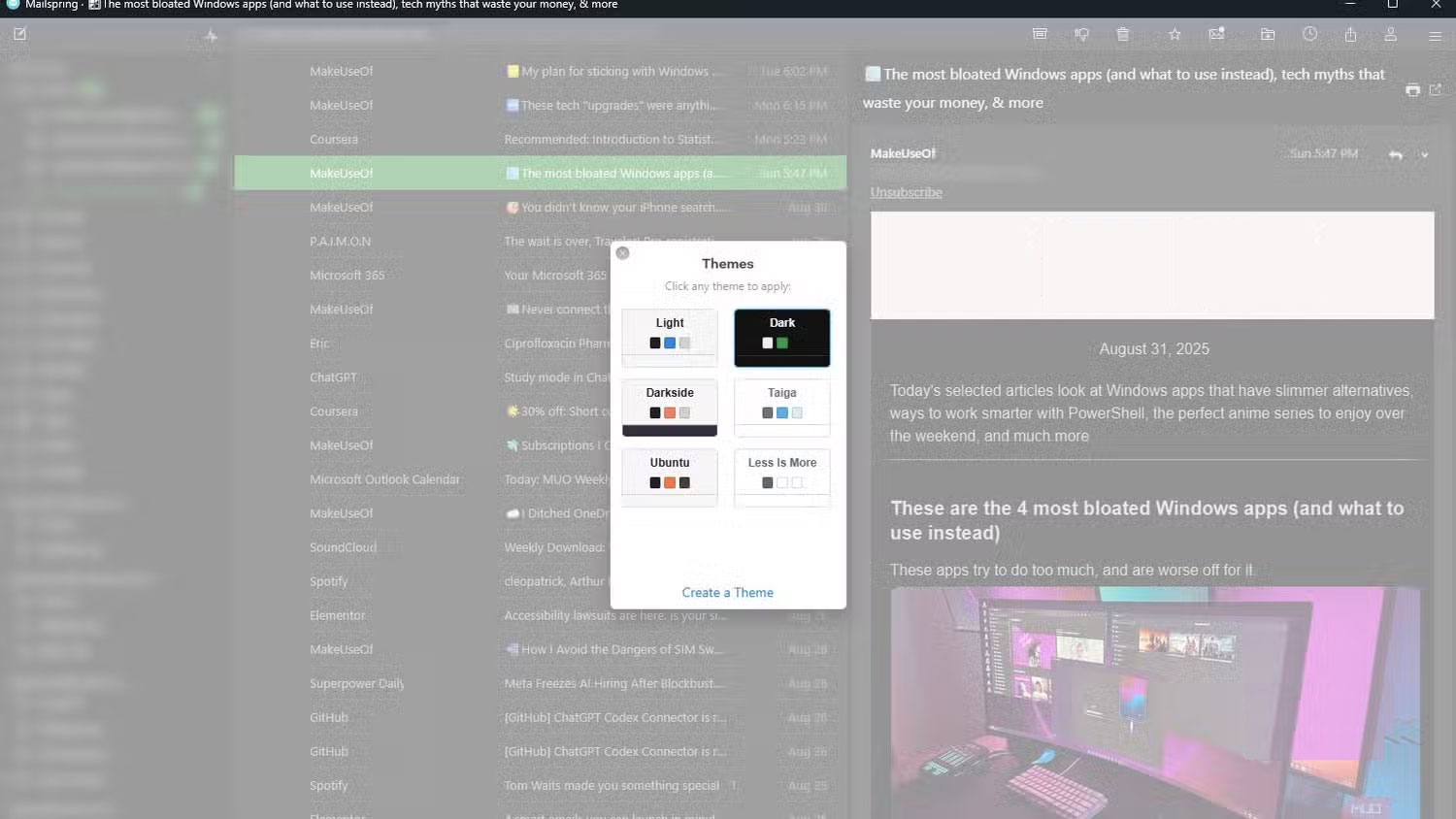Select the Darkside theme

670,407
